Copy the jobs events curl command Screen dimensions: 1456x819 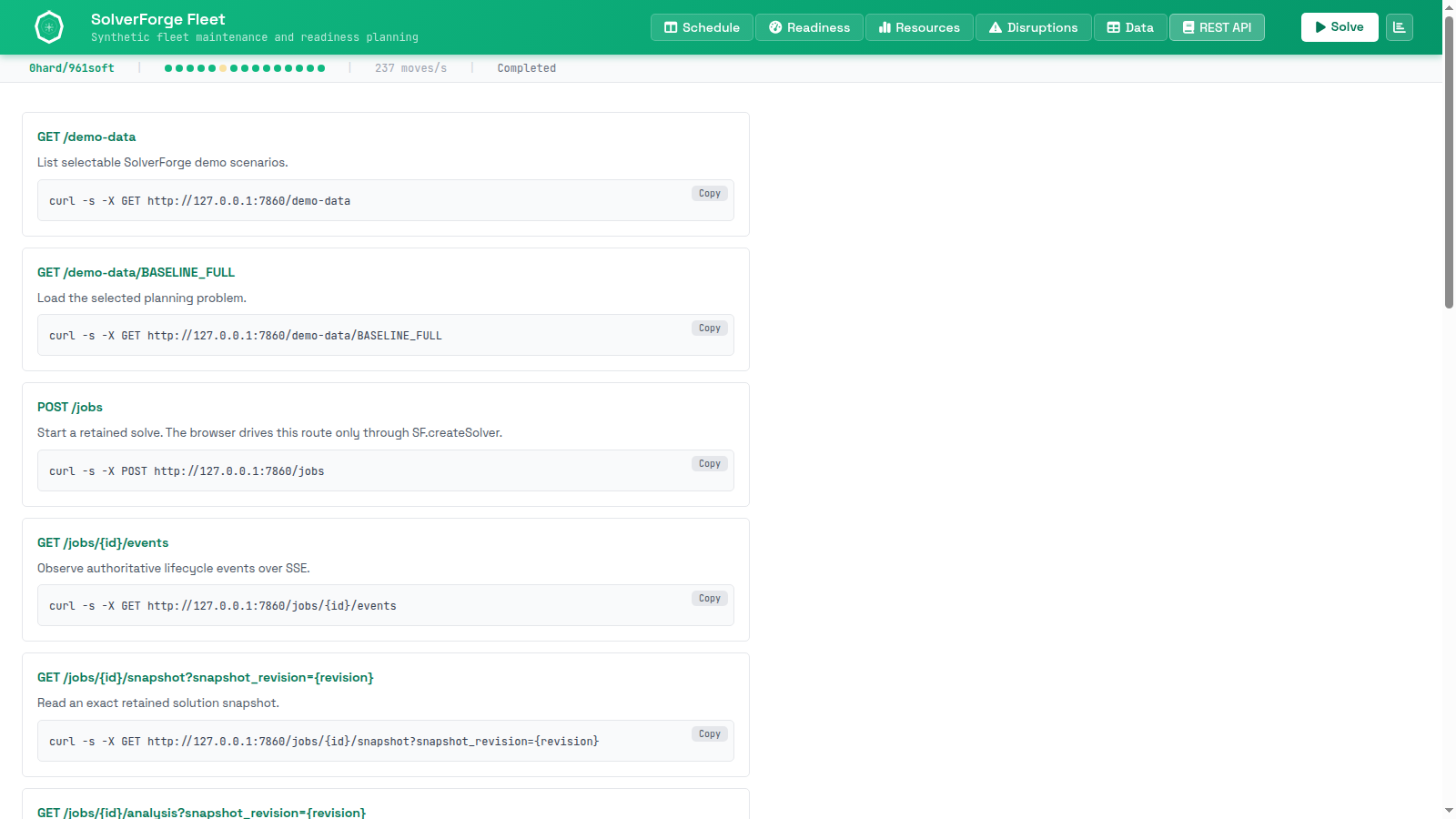710,599
